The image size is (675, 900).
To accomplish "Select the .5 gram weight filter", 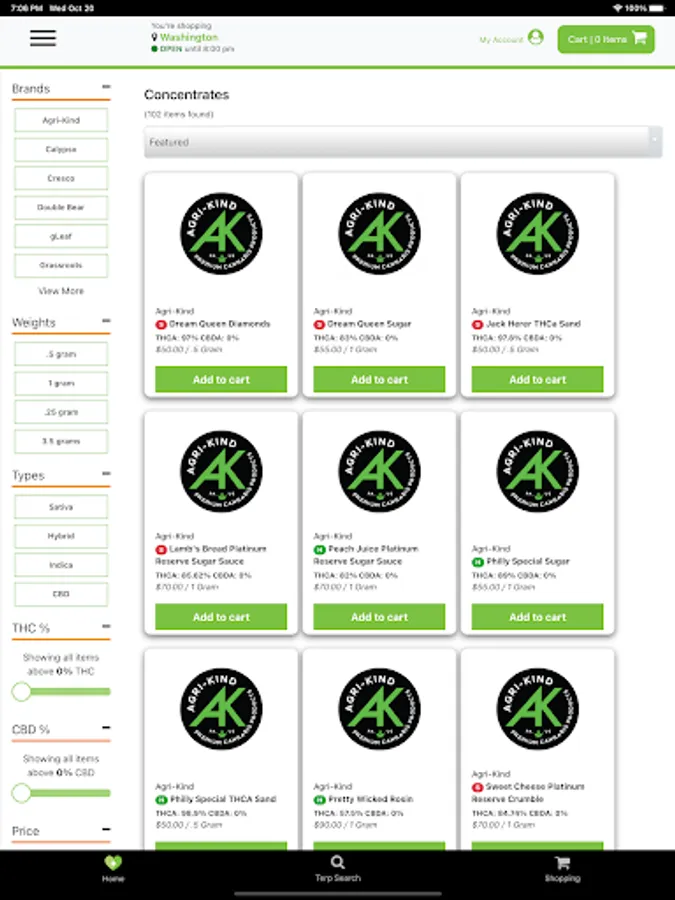I will coord(61,354).
